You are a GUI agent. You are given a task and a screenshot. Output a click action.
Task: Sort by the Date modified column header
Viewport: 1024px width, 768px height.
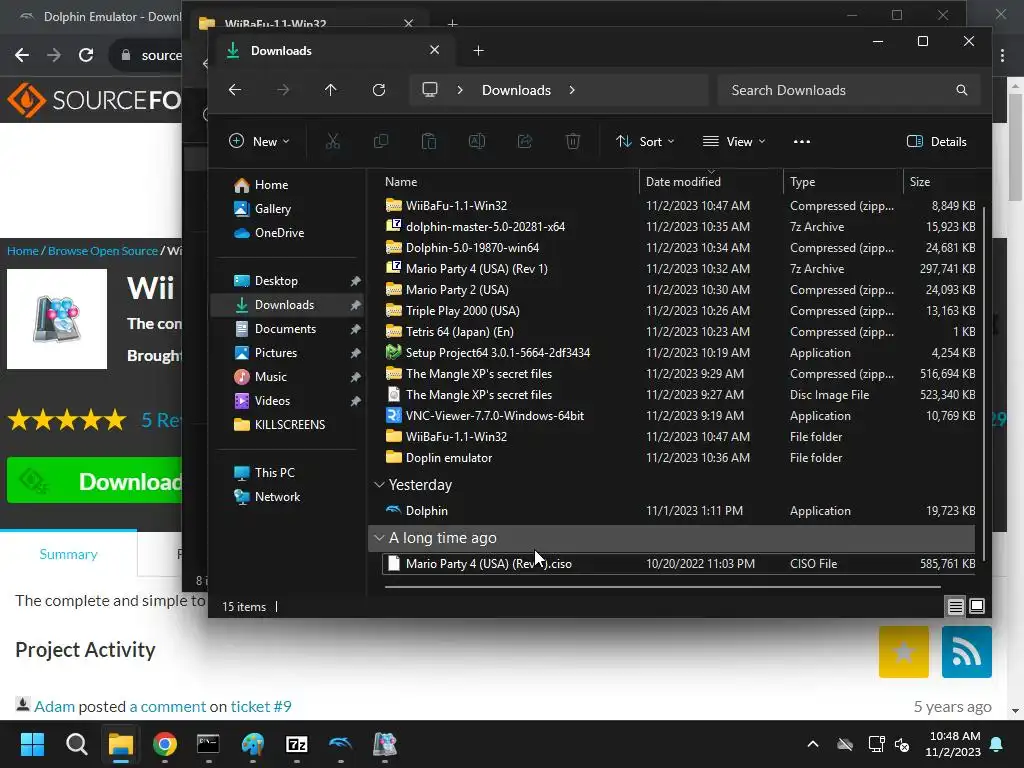(711, 182)
